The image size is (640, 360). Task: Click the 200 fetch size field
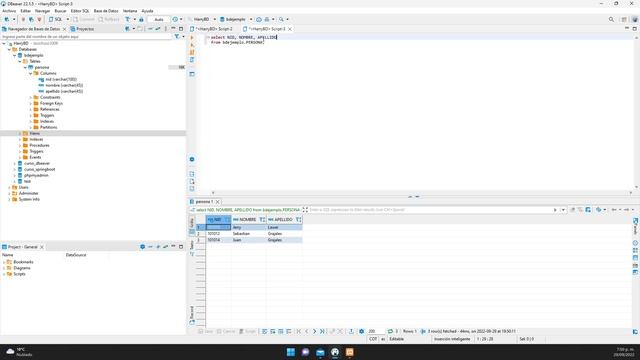(376, 331)
